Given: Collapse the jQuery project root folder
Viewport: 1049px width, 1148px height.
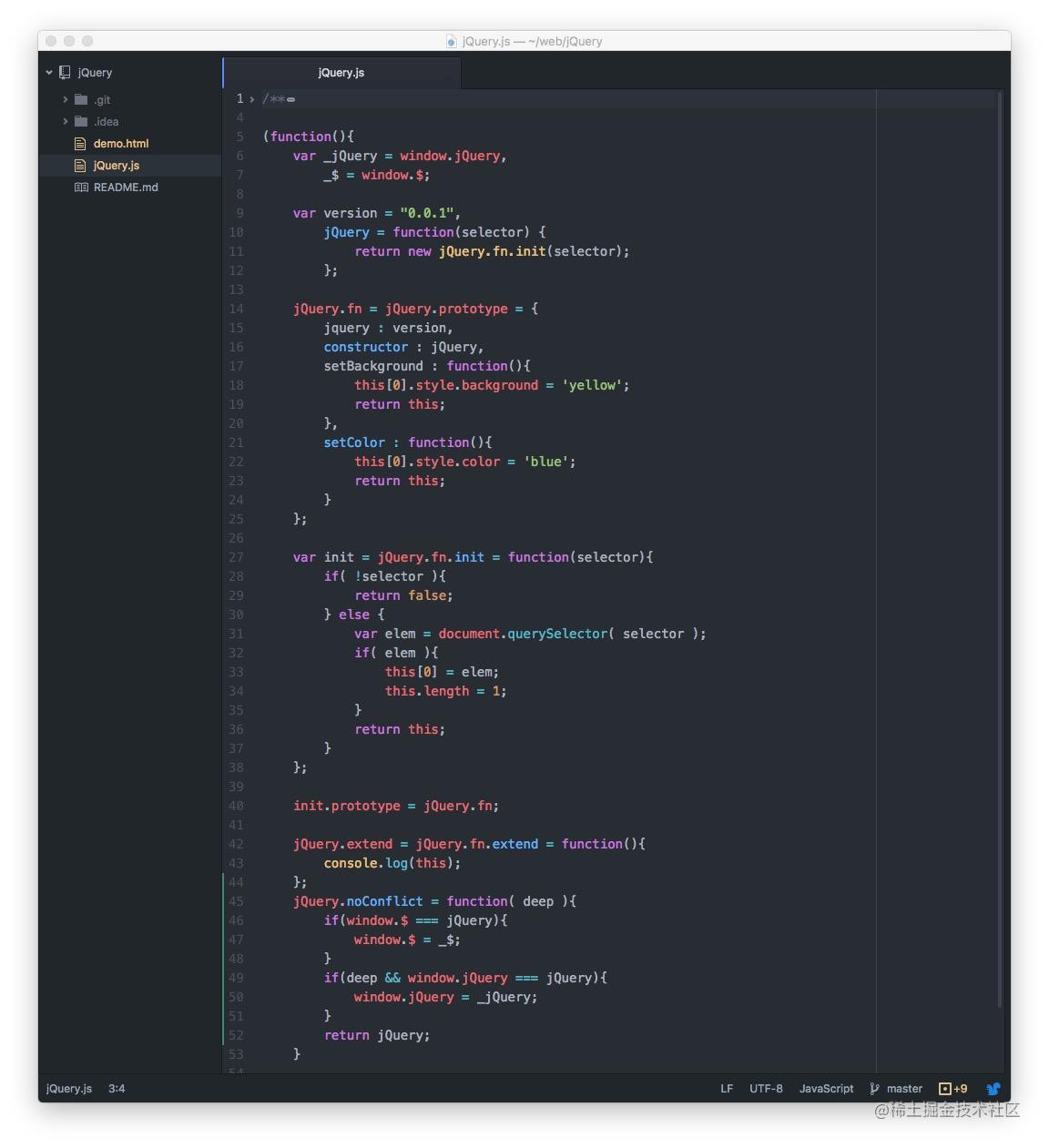Looking at the screenshot, I should click(49, 72).
